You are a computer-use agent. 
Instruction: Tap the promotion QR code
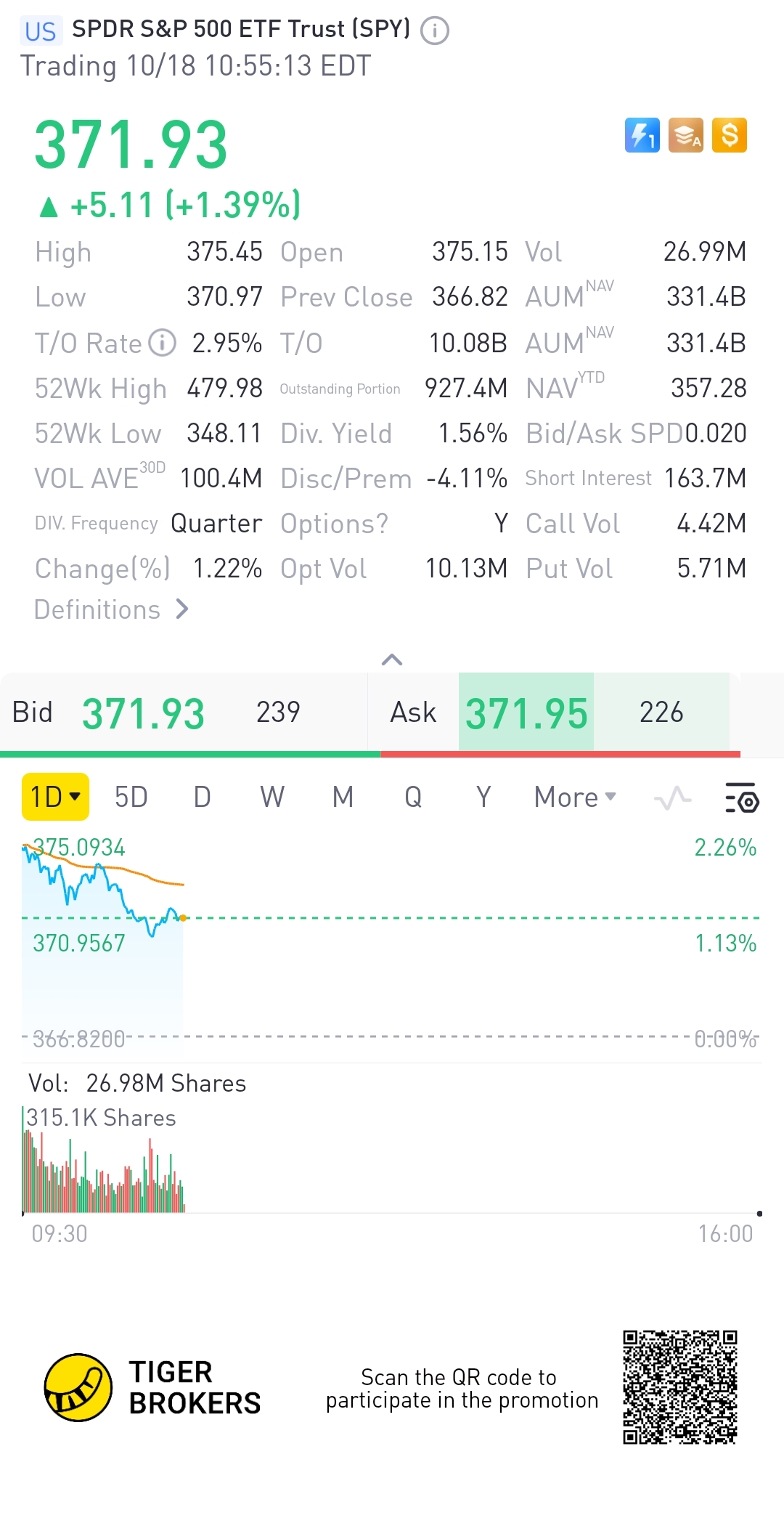(x=680, y=1387)
